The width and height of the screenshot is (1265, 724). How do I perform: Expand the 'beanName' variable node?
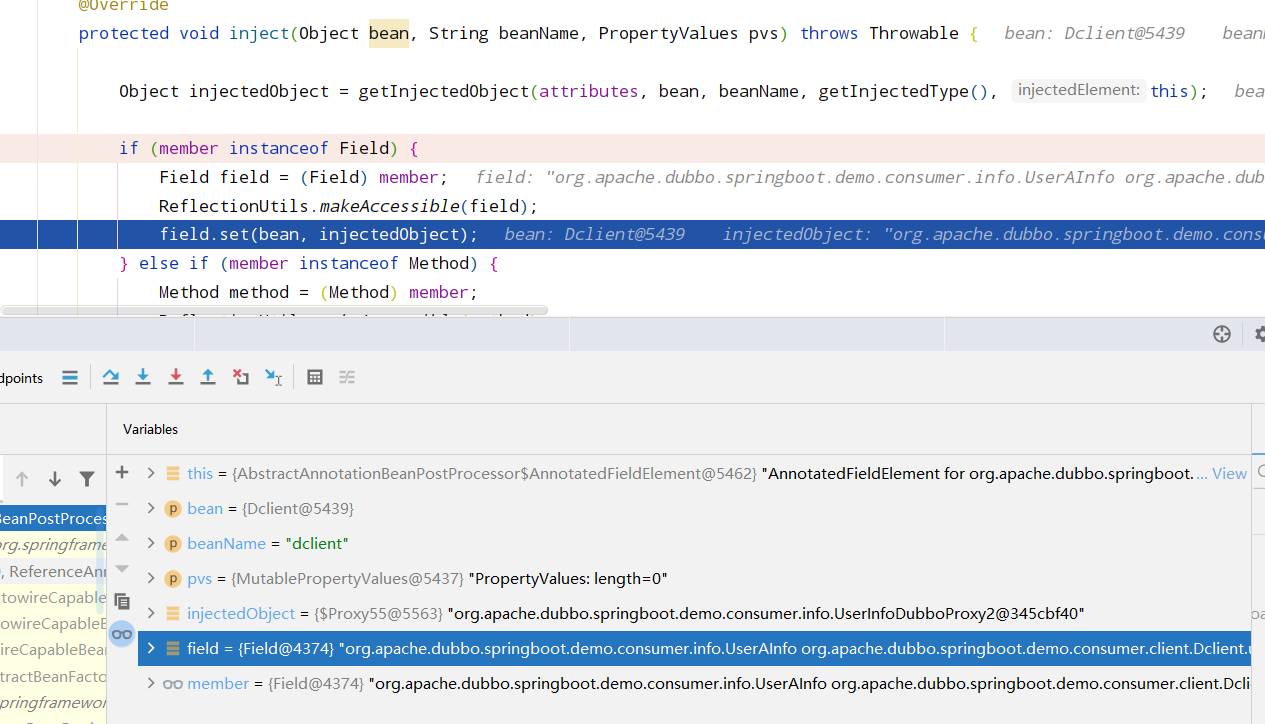(151, 543)
